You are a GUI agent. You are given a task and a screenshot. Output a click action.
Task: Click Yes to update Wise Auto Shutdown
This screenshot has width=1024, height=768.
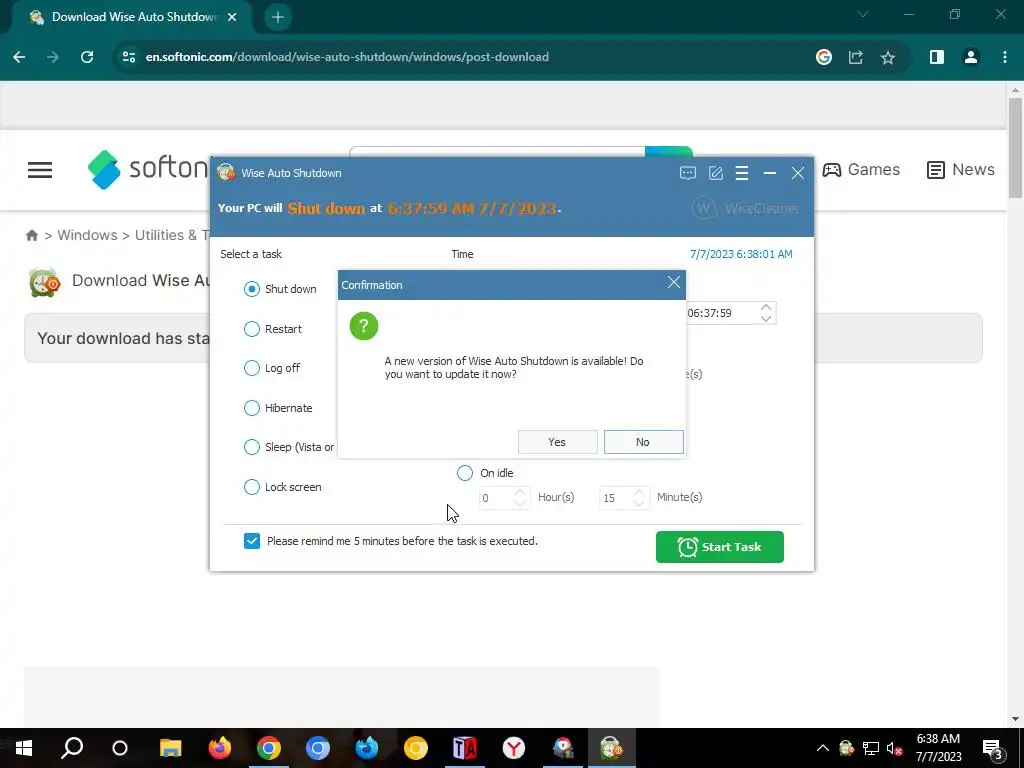tap(557, 442)
